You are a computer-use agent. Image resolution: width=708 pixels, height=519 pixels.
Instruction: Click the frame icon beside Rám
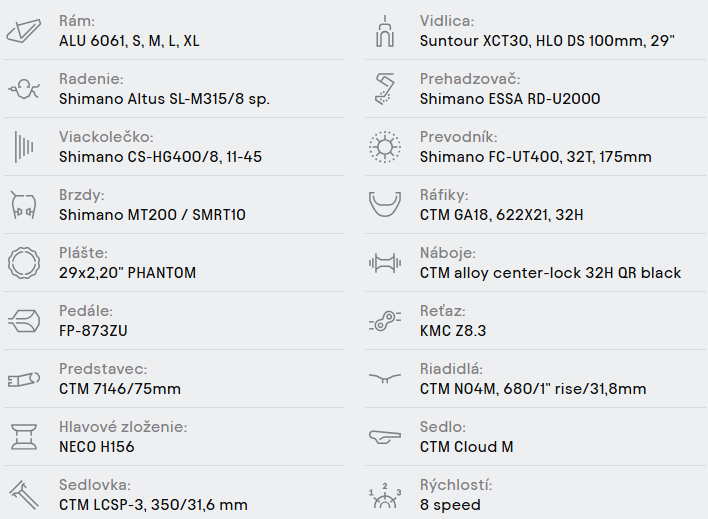25,31
